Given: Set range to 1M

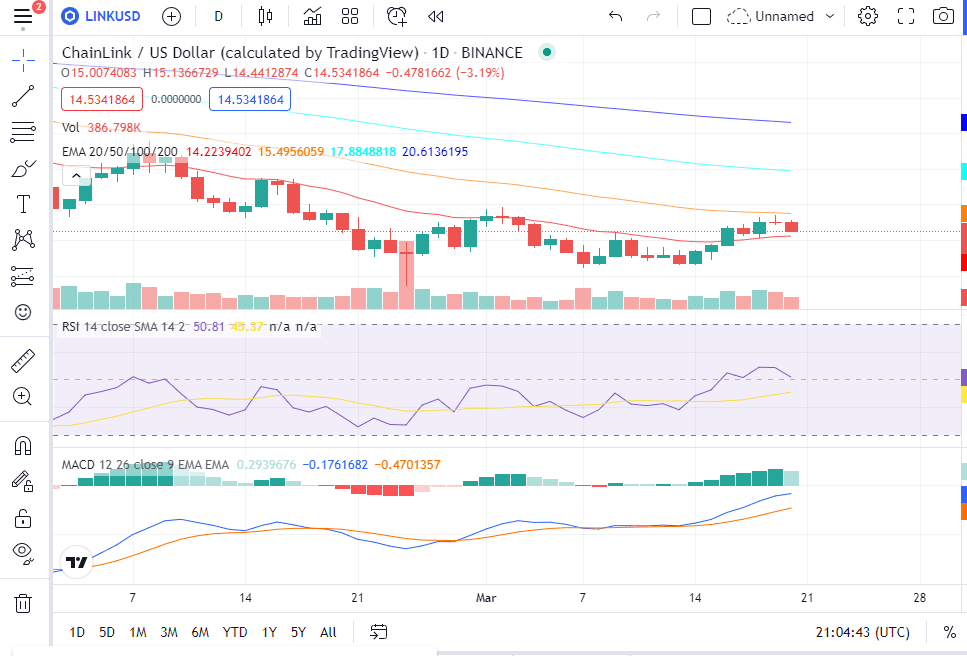Looking at the screenshot, I should (x=138, y=632).
